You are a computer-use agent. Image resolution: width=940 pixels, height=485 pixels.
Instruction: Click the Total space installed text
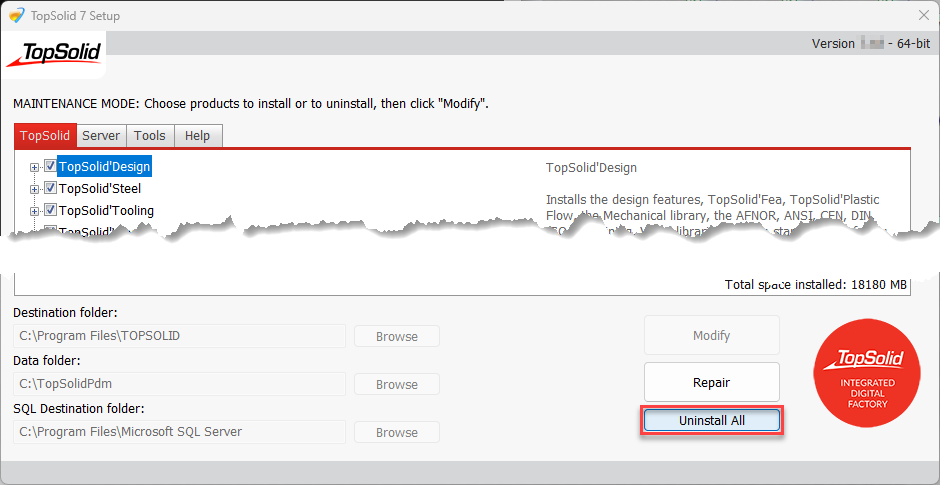[815, 285]
